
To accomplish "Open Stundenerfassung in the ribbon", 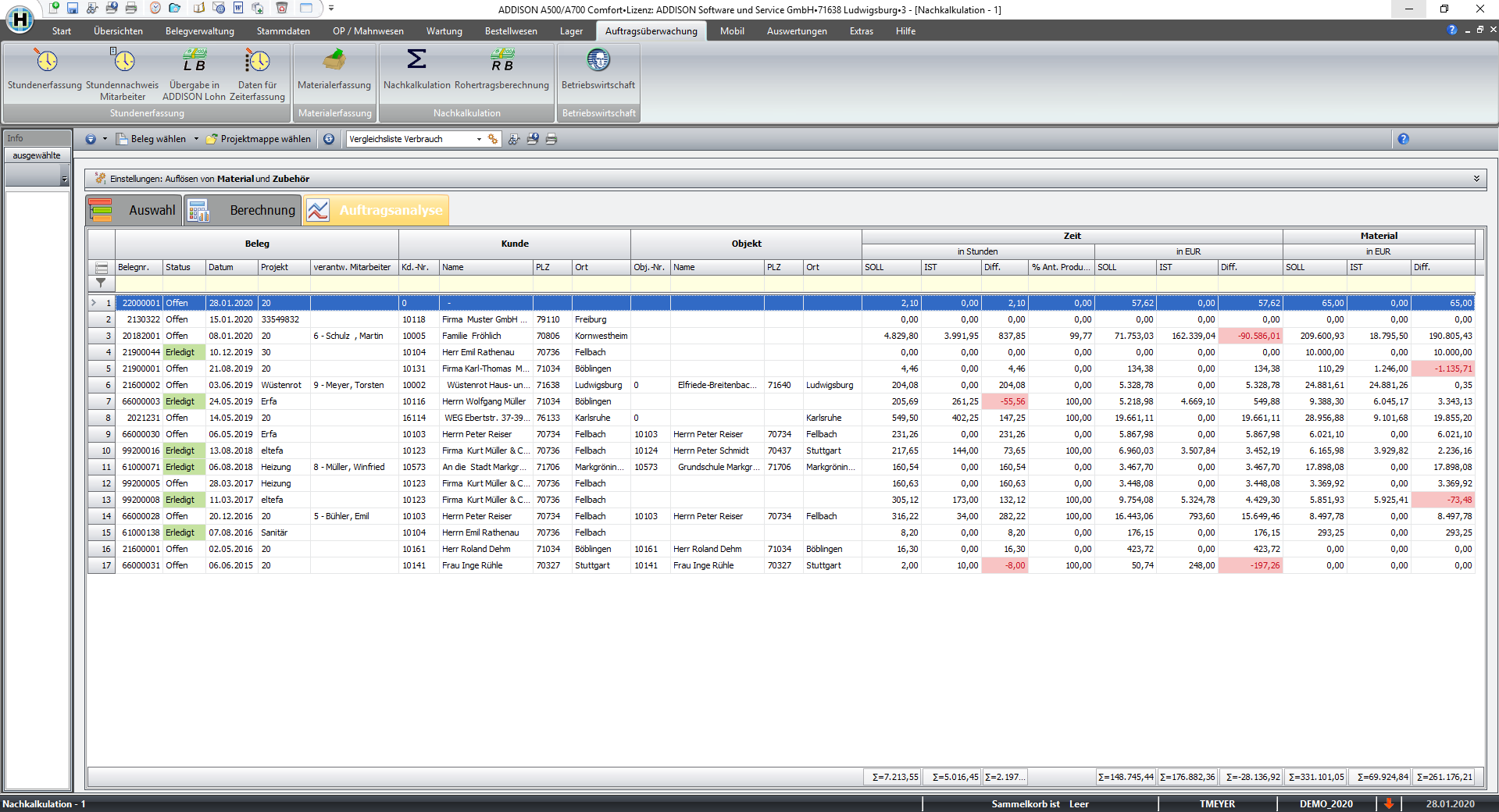I will pos(45,69).
